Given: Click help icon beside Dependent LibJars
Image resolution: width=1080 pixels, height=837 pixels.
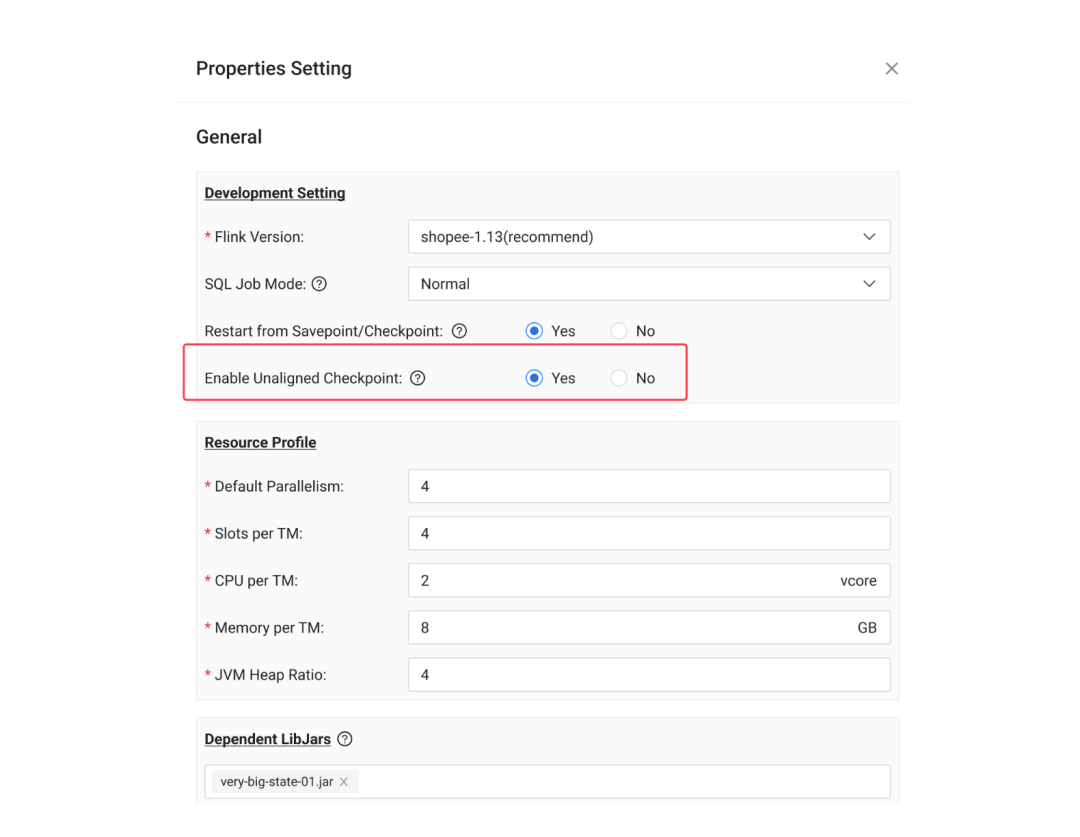Looking at the screenshot, I should (345, 739).
